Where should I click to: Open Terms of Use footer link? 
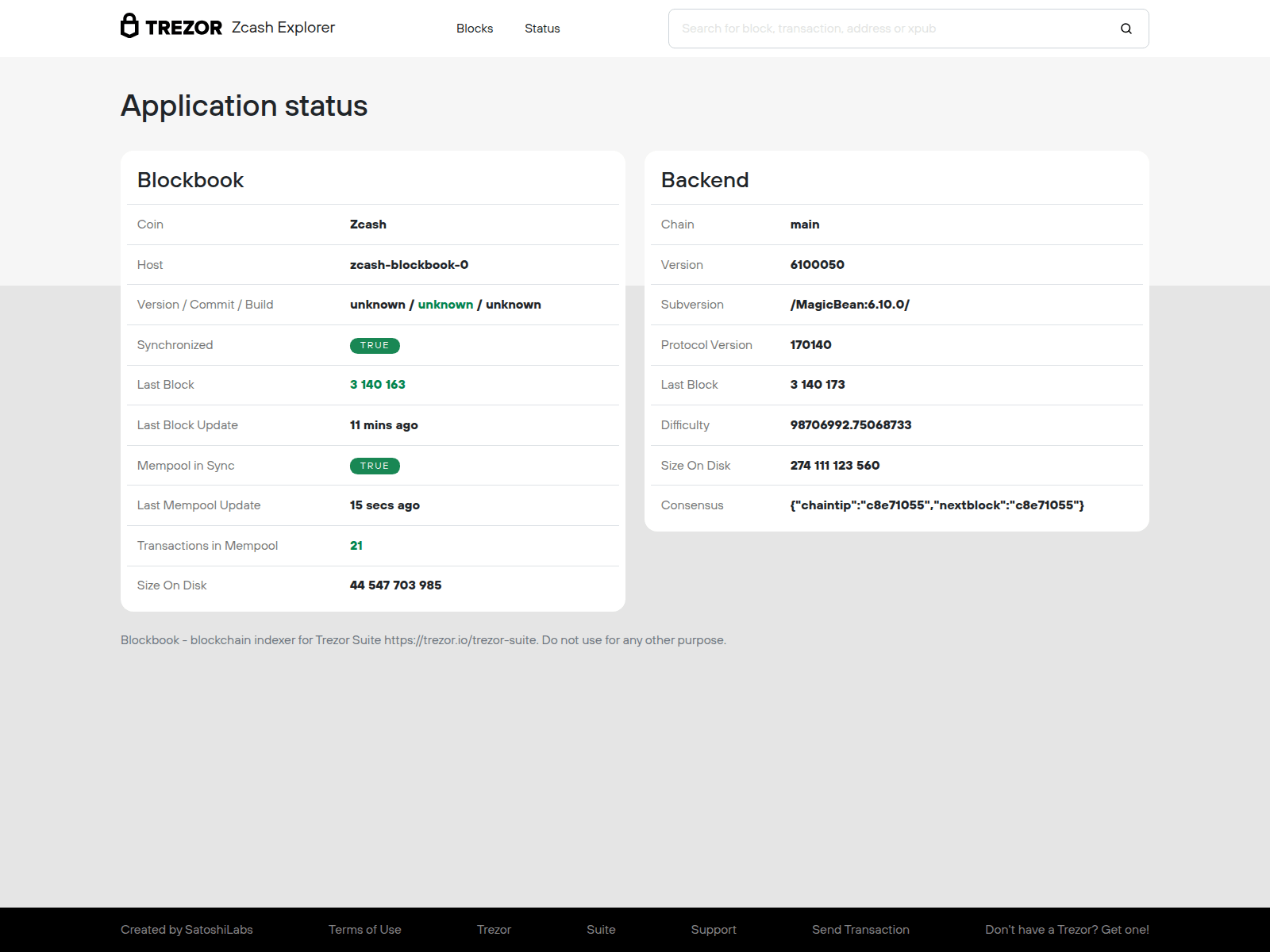pyautogui.click(x=365, y=930)
